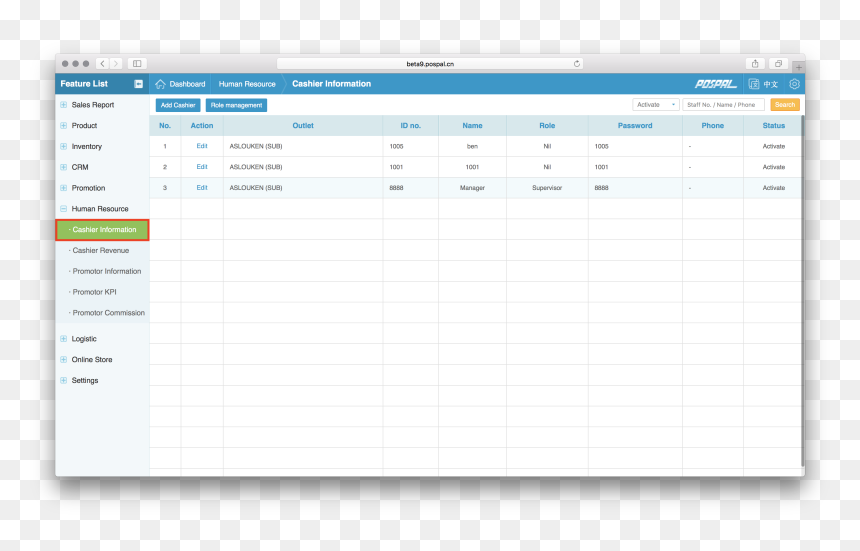
Task: Click the Activate status in Manager row
Action: pyautogui.click(x=773, y=188)
